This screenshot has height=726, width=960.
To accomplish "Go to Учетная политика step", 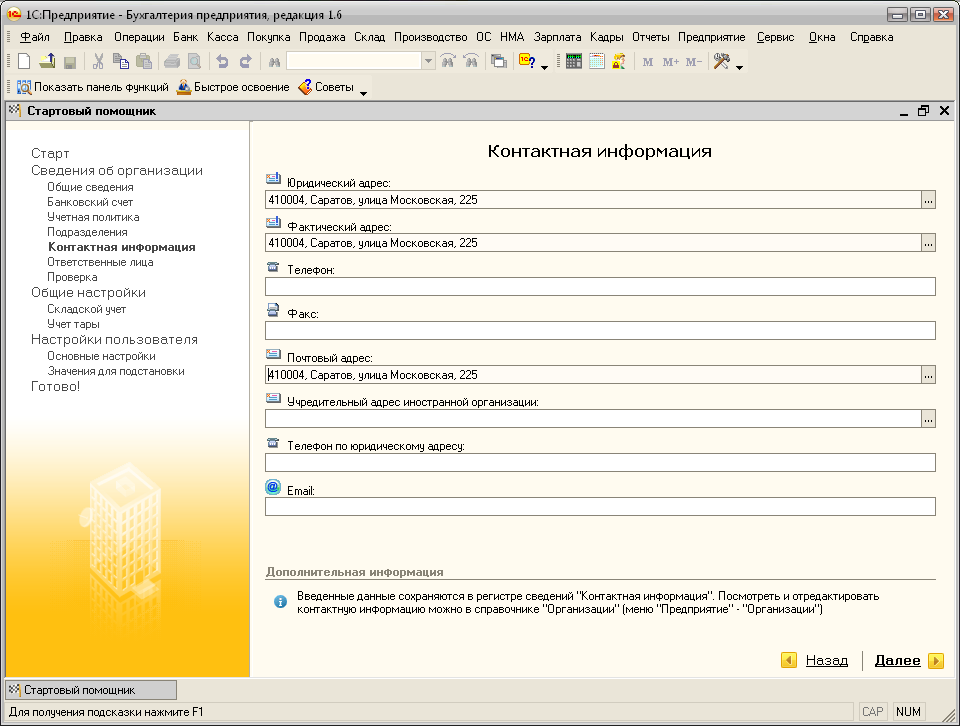I will click(x=93, y=217).
